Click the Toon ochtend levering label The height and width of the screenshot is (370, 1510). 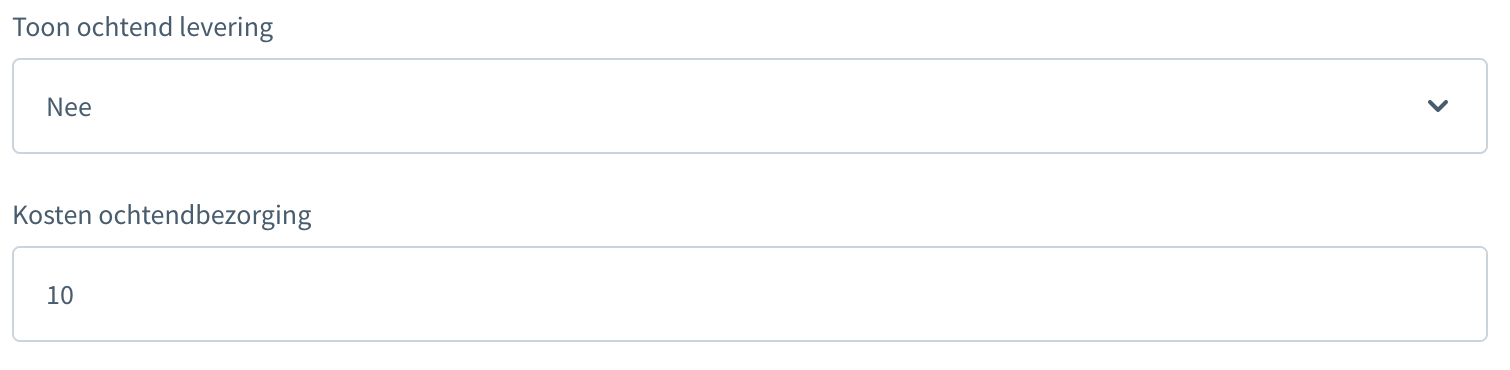coord(143,27)
